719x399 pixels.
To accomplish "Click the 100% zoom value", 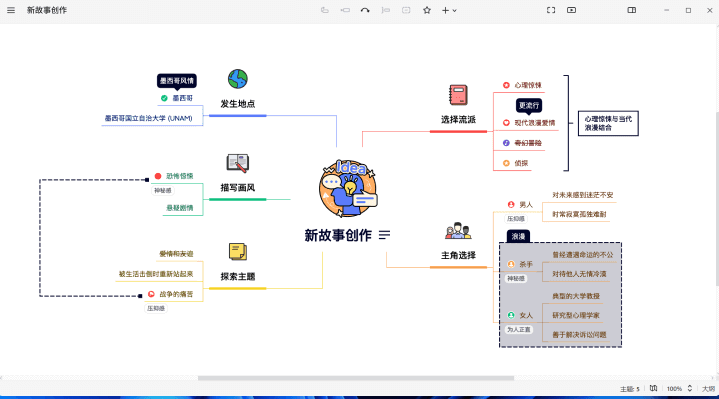I will pyautogui.click(x=674, y=389).
